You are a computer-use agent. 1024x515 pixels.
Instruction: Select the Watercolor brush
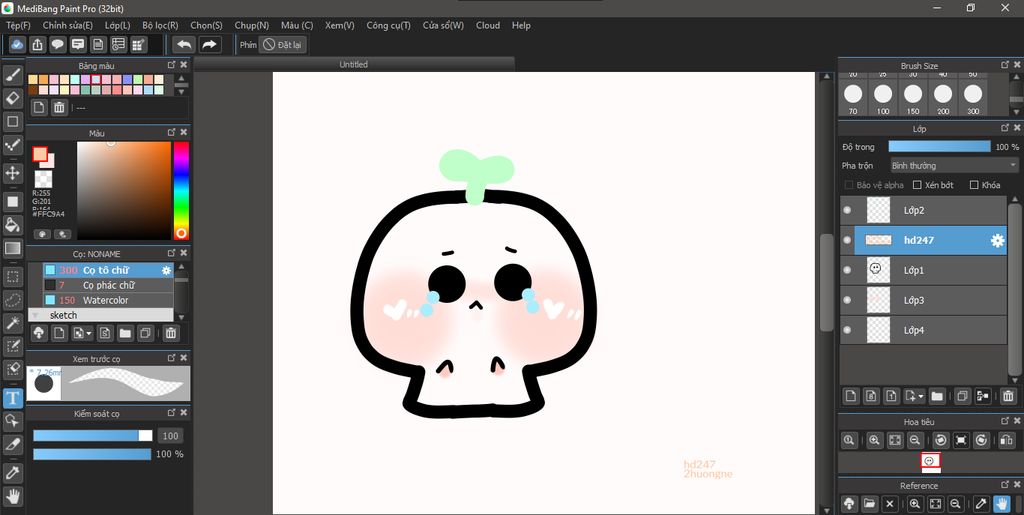click(x=108, y=300)
